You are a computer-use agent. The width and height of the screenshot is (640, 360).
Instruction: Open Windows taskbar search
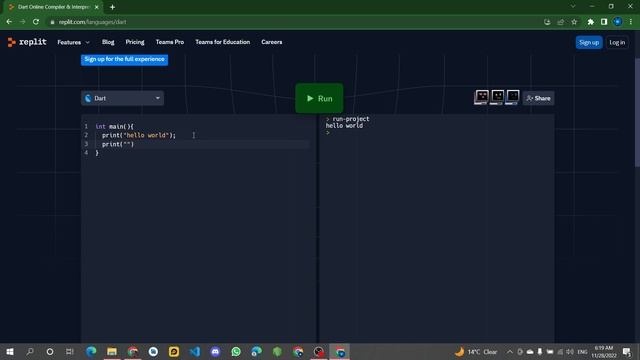coord(30,351)
